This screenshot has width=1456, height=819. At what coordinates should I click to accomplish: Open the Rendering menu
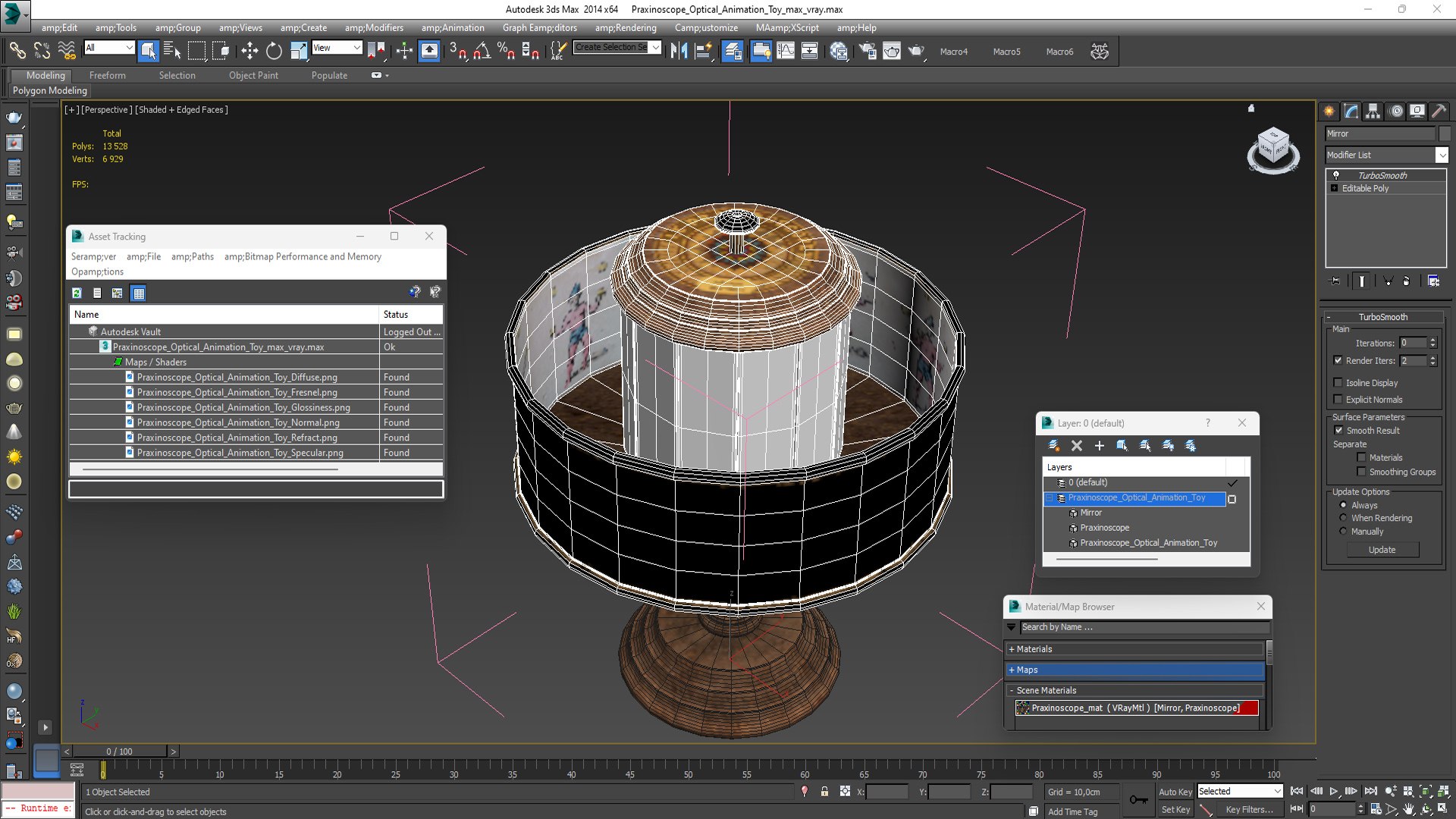pos(626,28)
